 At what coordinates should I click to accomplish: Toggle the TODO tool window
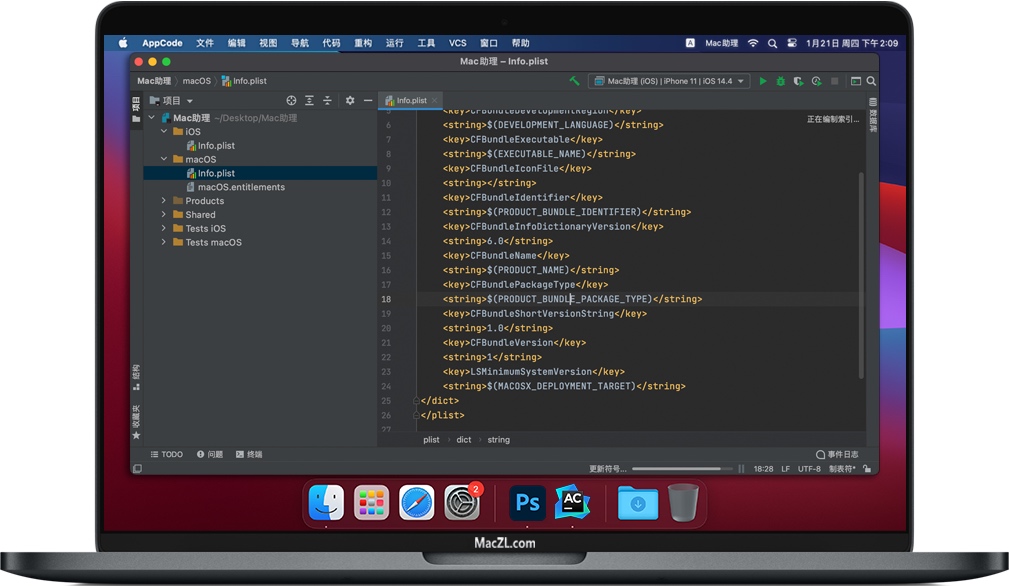(x=166, y=454)
